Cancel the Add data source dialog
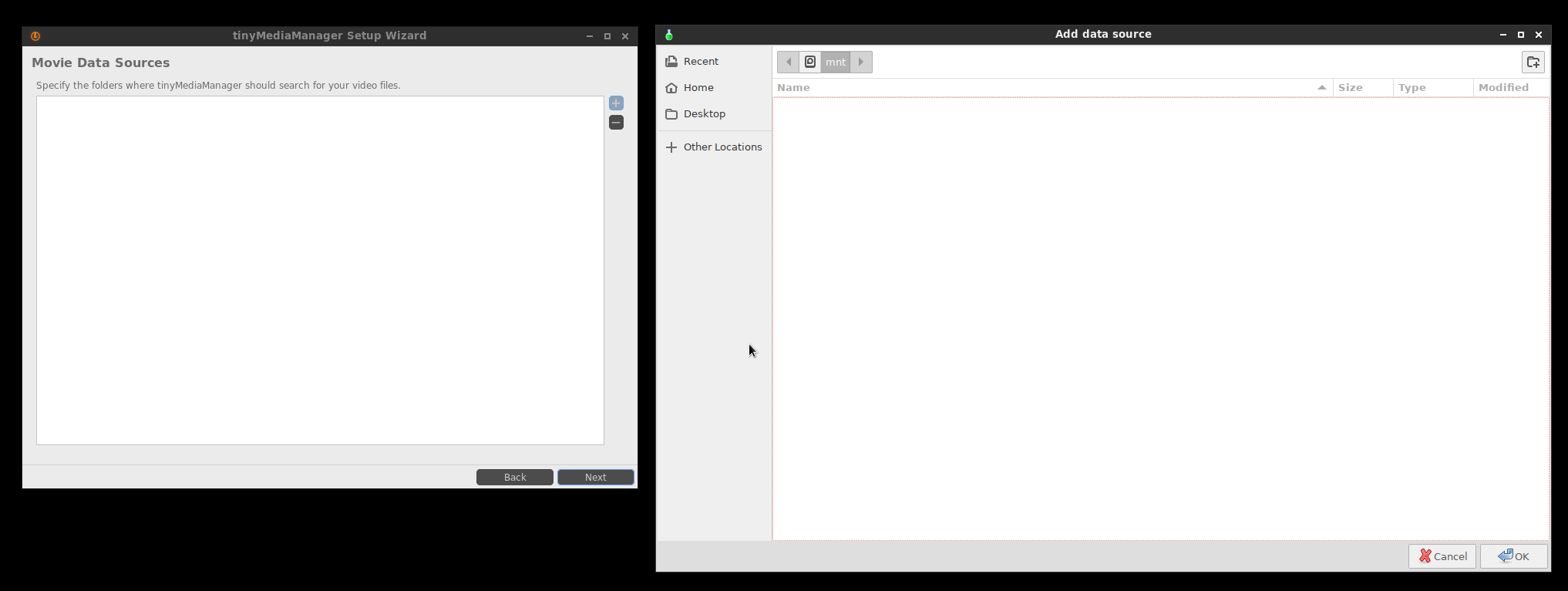The image size is (1568, 591). (x=1442, y=556)
